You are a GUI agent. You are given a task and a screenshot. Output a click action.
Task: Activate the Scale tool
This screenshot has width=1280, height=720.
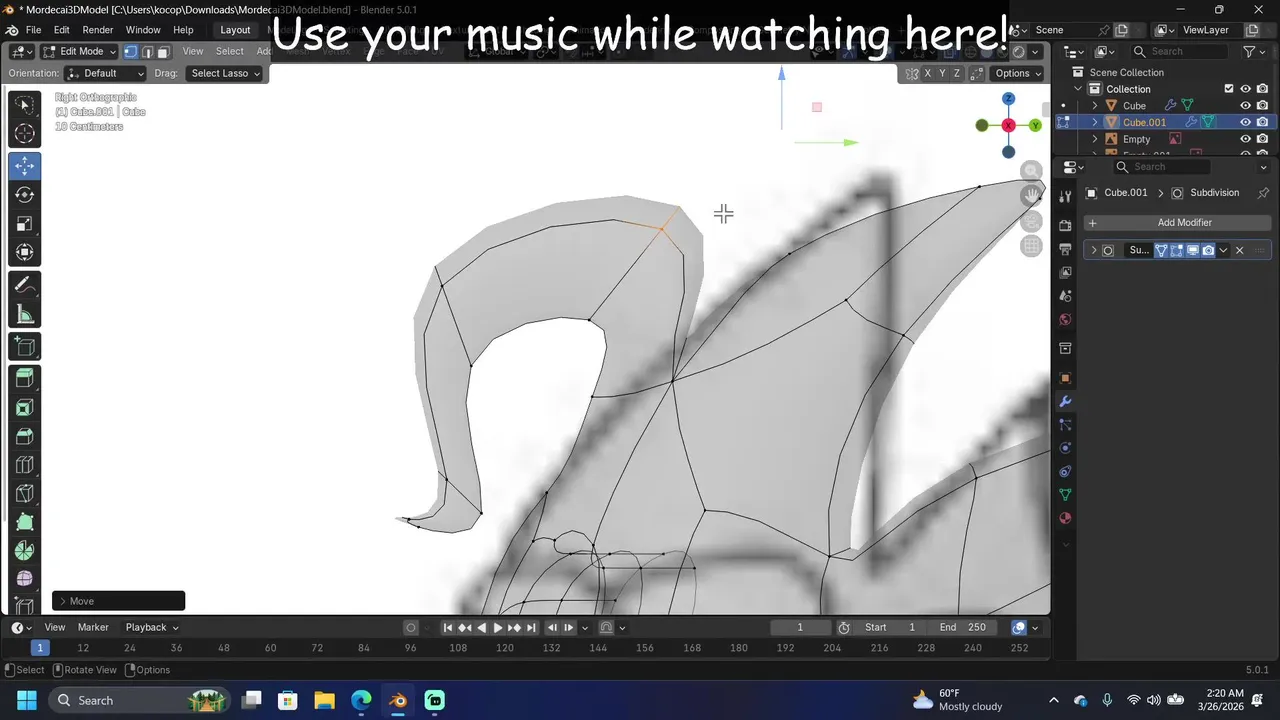25,224
